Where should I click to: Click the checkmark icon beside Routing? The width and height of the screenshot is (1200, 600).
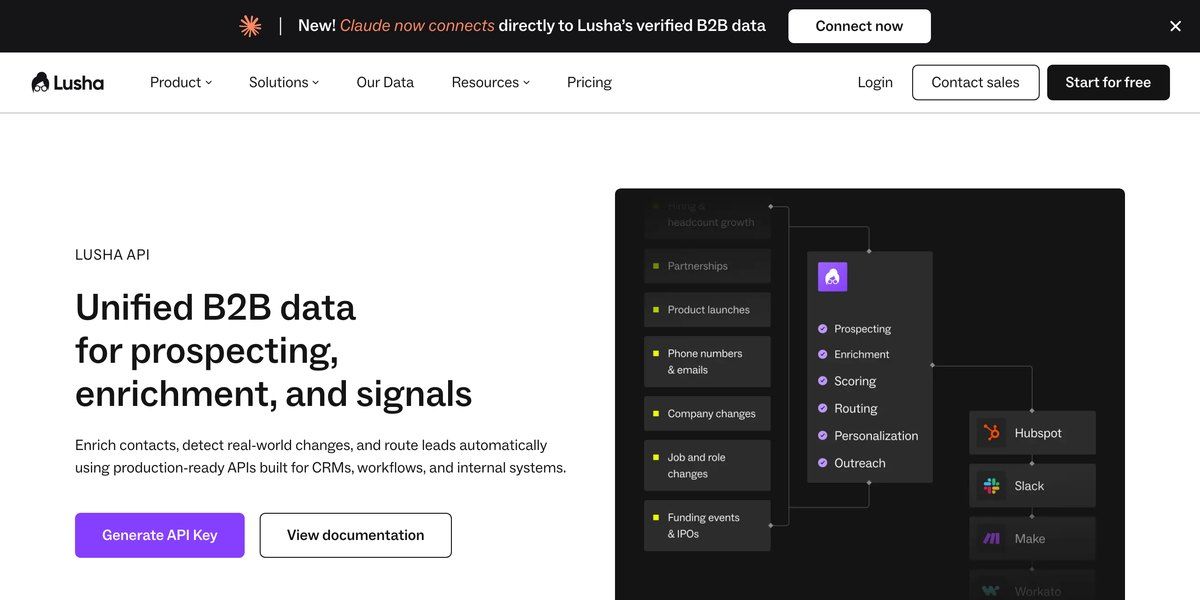click(823, 408)
